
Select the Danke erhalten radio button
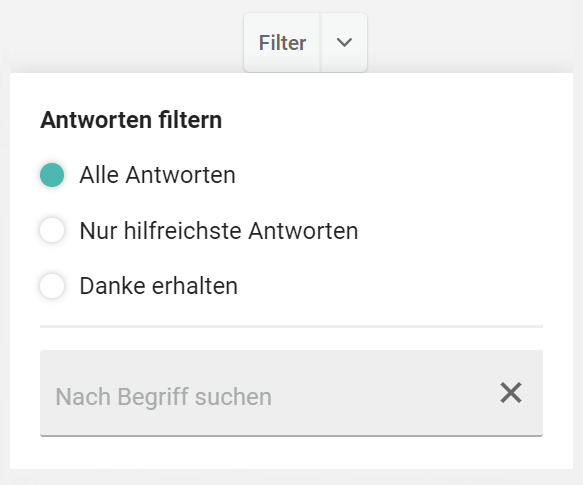pyautogui.click(x=52, y=286)
